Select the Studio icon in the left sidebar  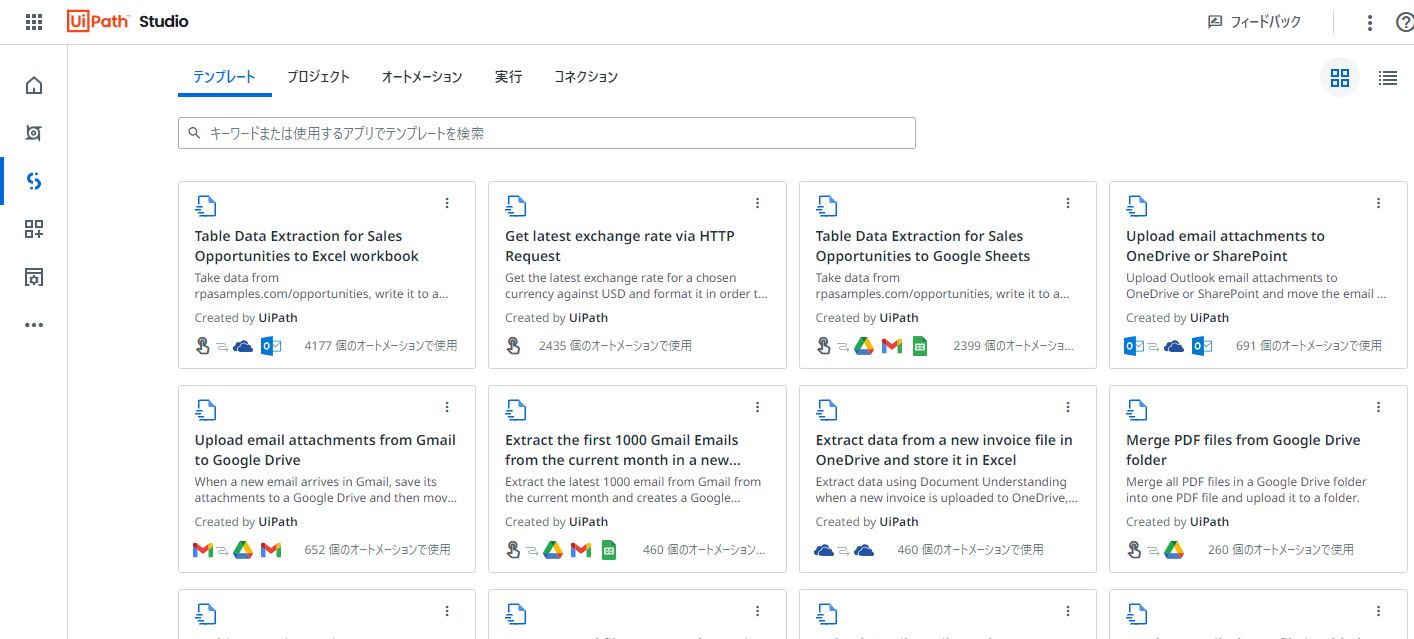33,181
